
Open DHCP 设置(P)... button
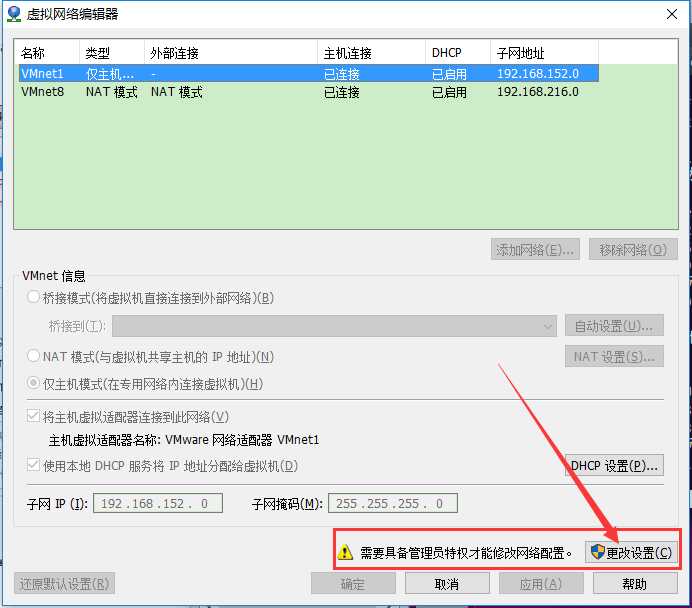coord(614,465)
